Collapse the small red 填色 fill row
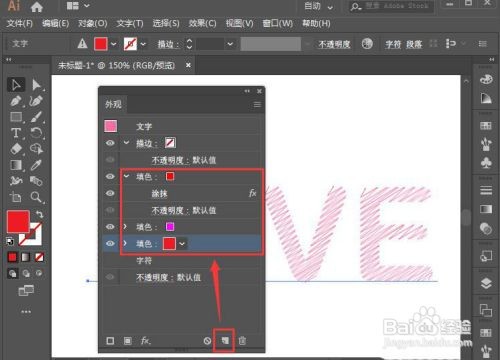This screenshot has height=360, width=500. point(126,176)
